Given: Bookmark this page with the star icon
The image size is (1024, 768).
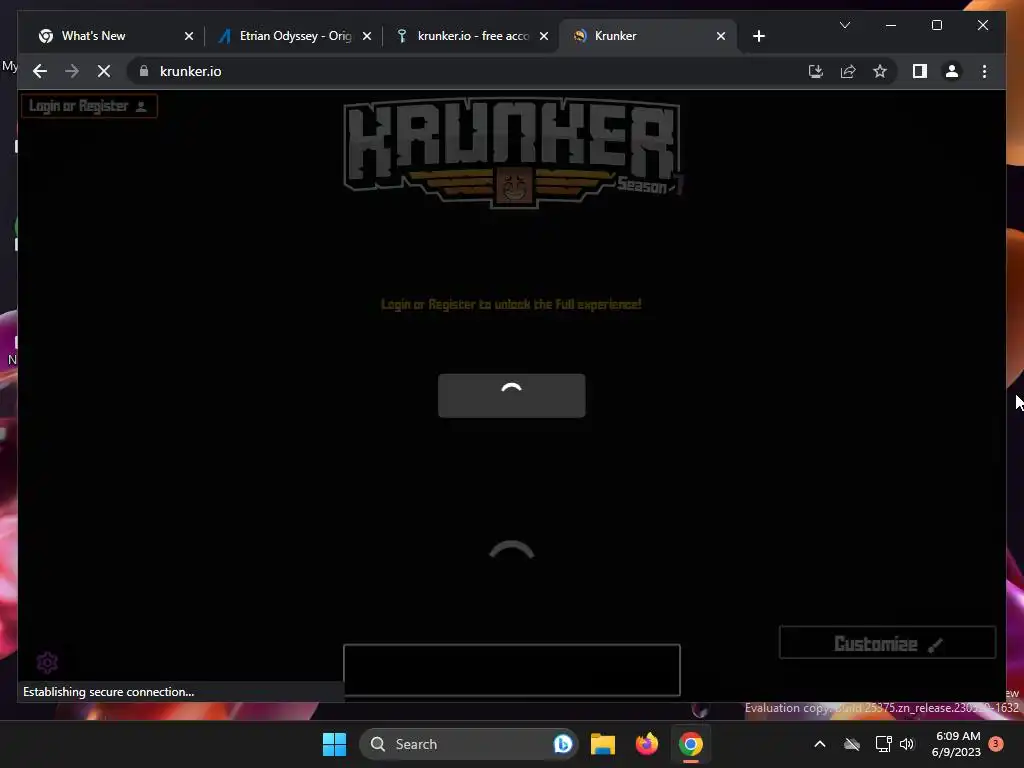Looking at the screenshot, I should point(880,71).
